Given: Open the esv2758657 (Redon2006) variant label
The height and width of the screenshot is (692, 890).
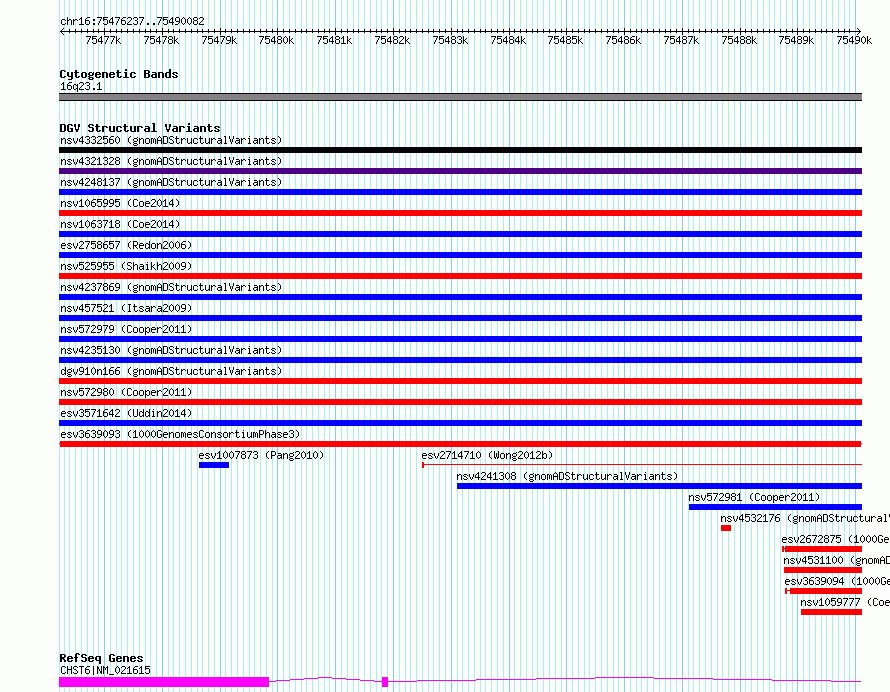Looking at the screenshot, I should pos(126,245).
